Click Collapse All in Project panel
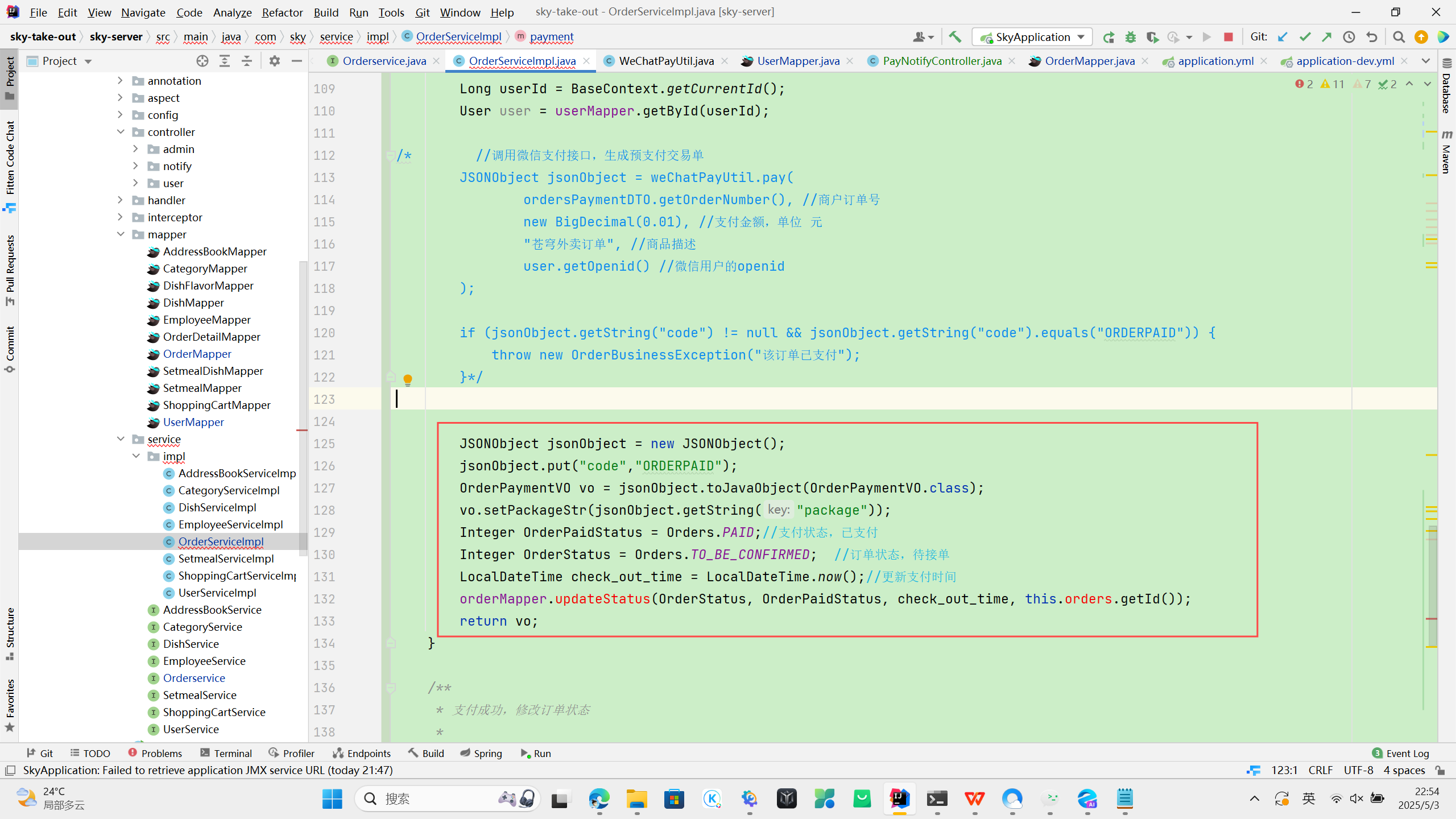Screen dimensions: 1456x819 247,61
